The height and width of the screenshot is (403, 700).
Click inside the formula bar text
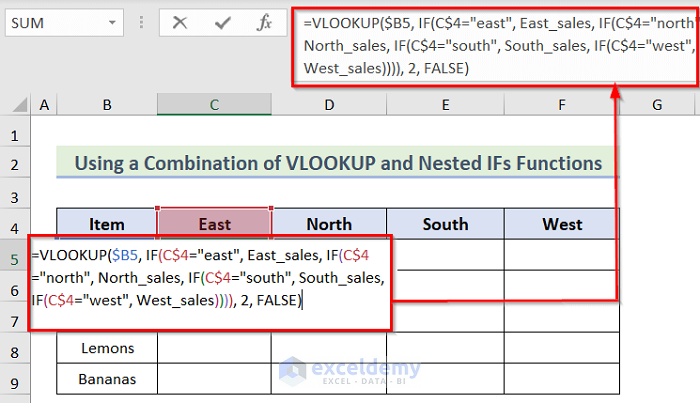(x=490, y=44)
